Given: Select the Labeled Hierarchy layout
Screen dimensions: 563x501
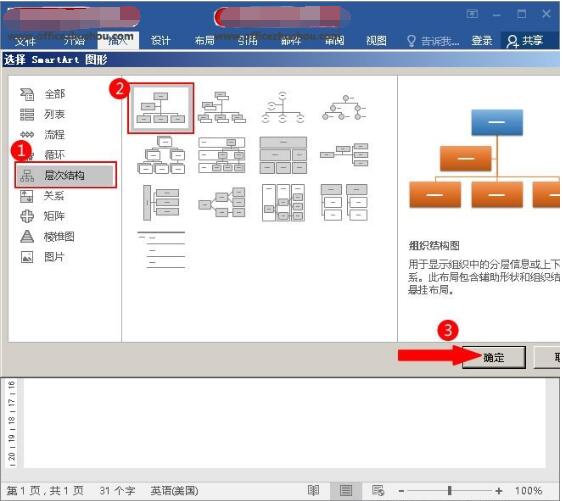Looking at the screenshot, I should coord(222,155).
